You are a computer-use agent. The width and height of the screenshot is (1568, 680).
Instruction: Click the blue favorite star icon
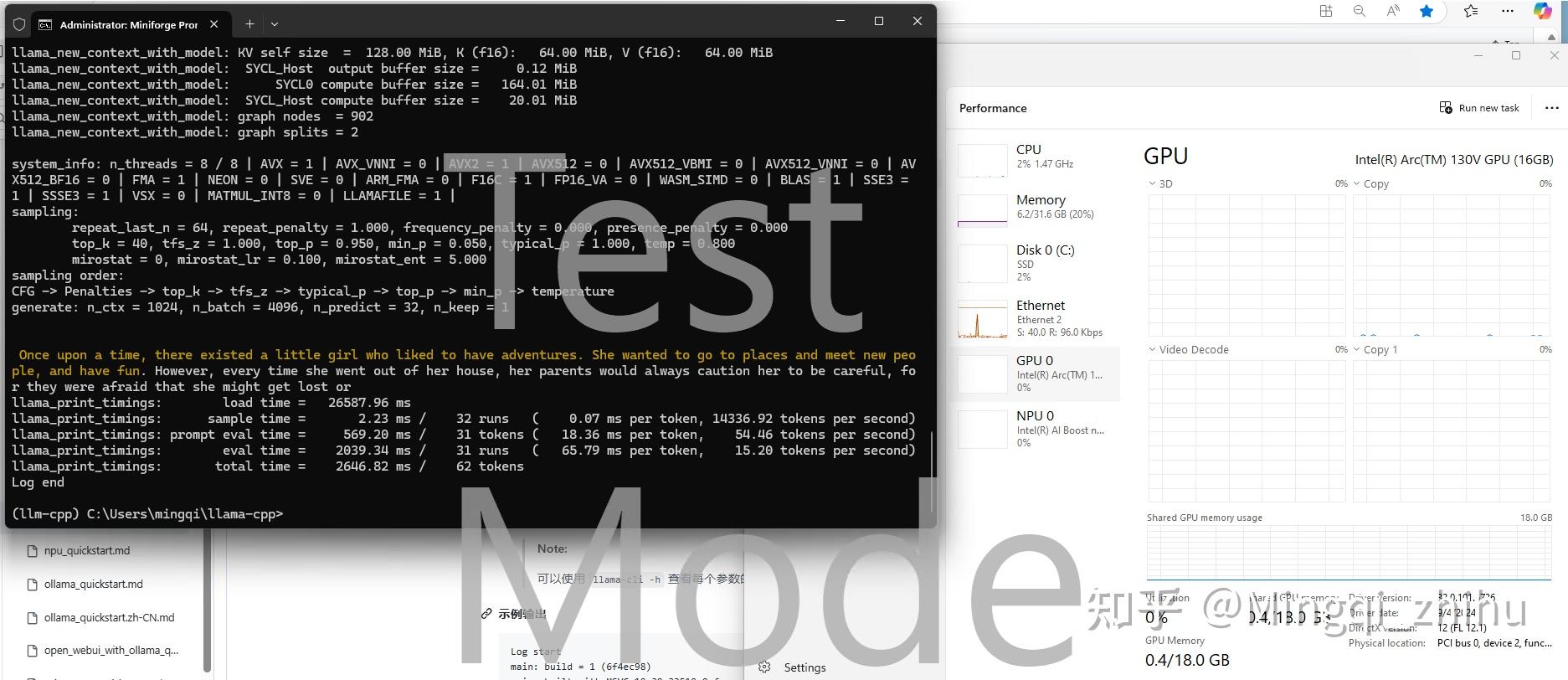point(1427,11)
